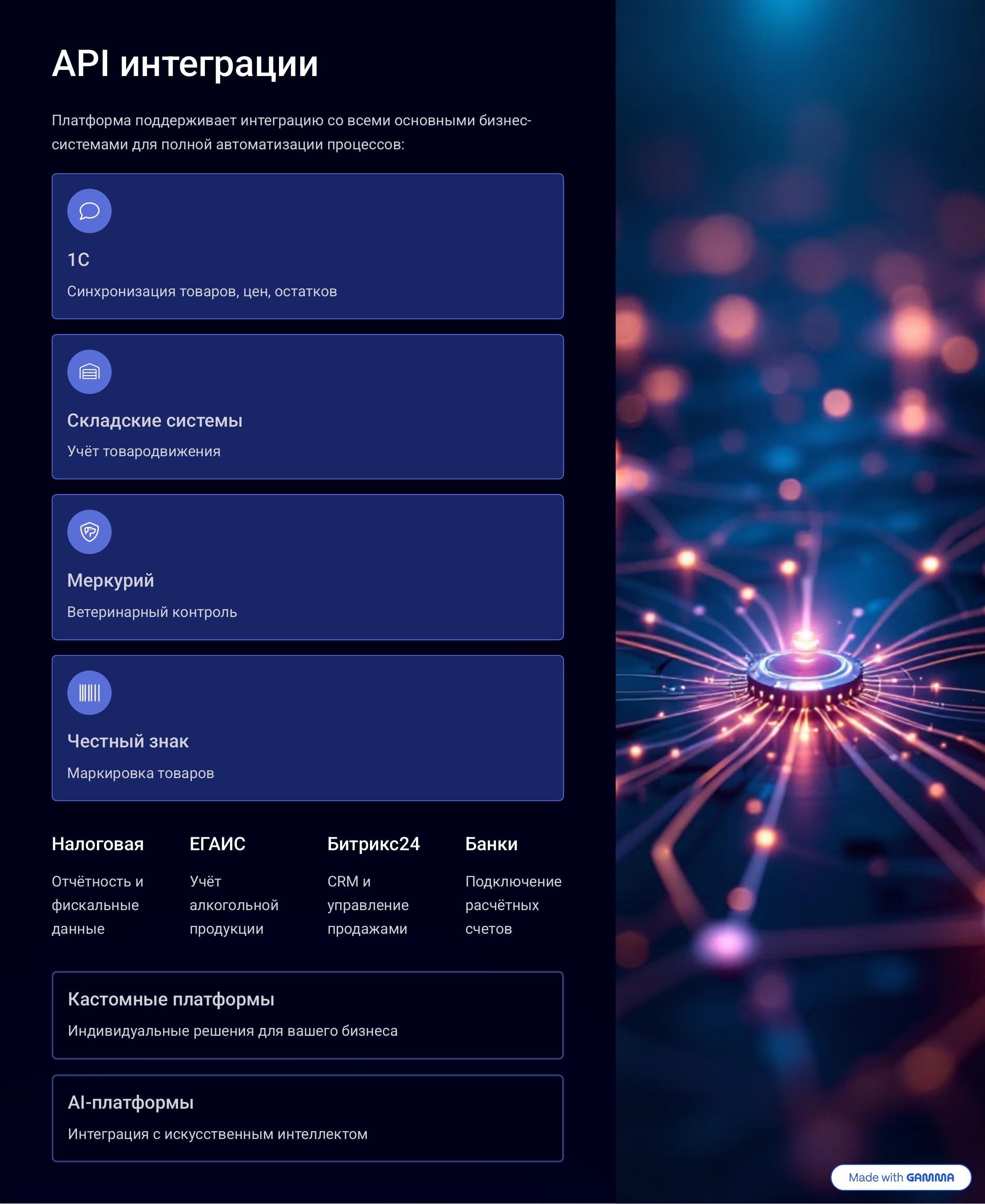Click the Банки column heading
The width and height of the screenshot is (985, 1204).
(x=491, y=844)
